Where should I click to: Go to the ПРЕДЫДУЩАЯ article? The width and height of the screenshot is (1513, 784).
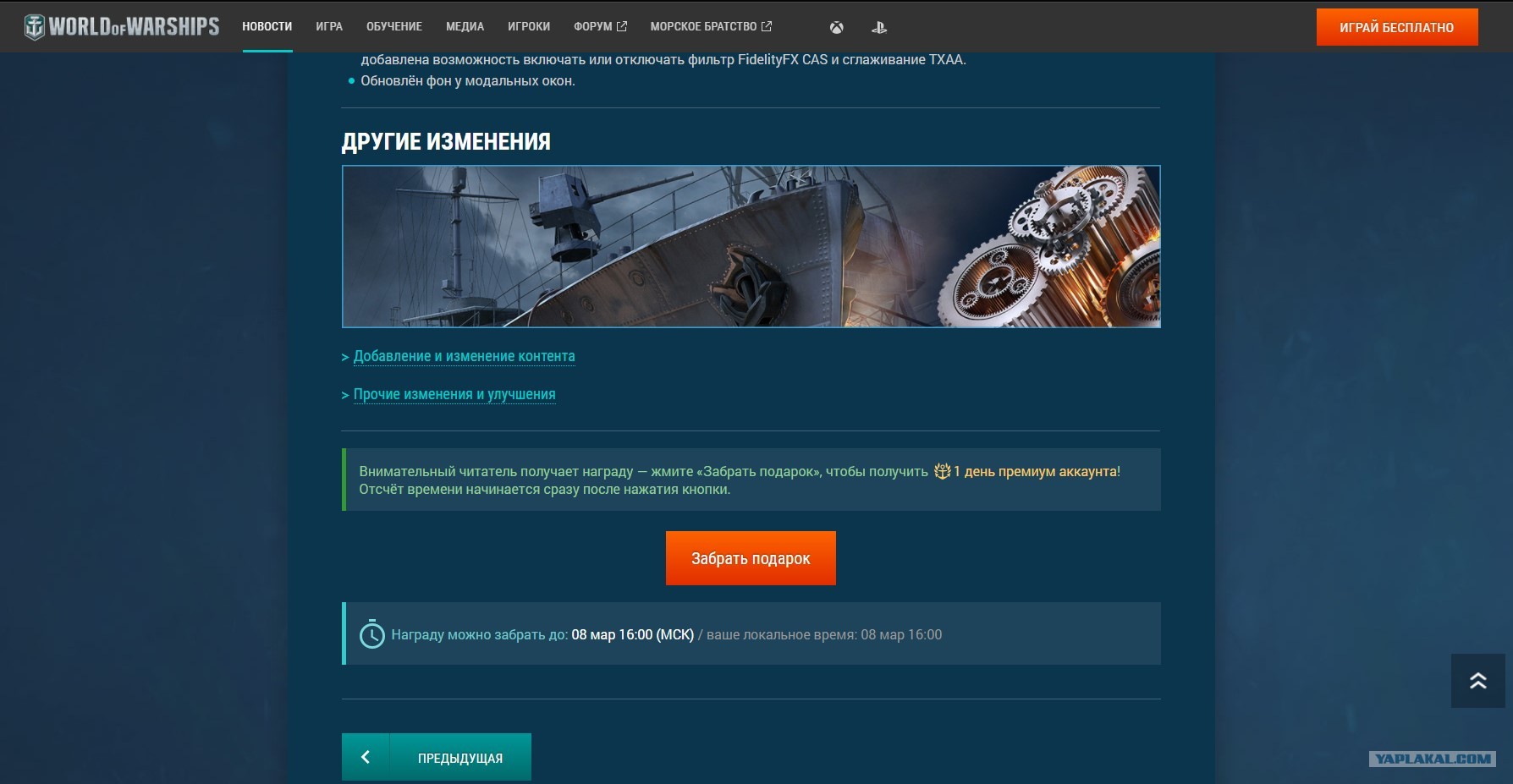[460, 758]
